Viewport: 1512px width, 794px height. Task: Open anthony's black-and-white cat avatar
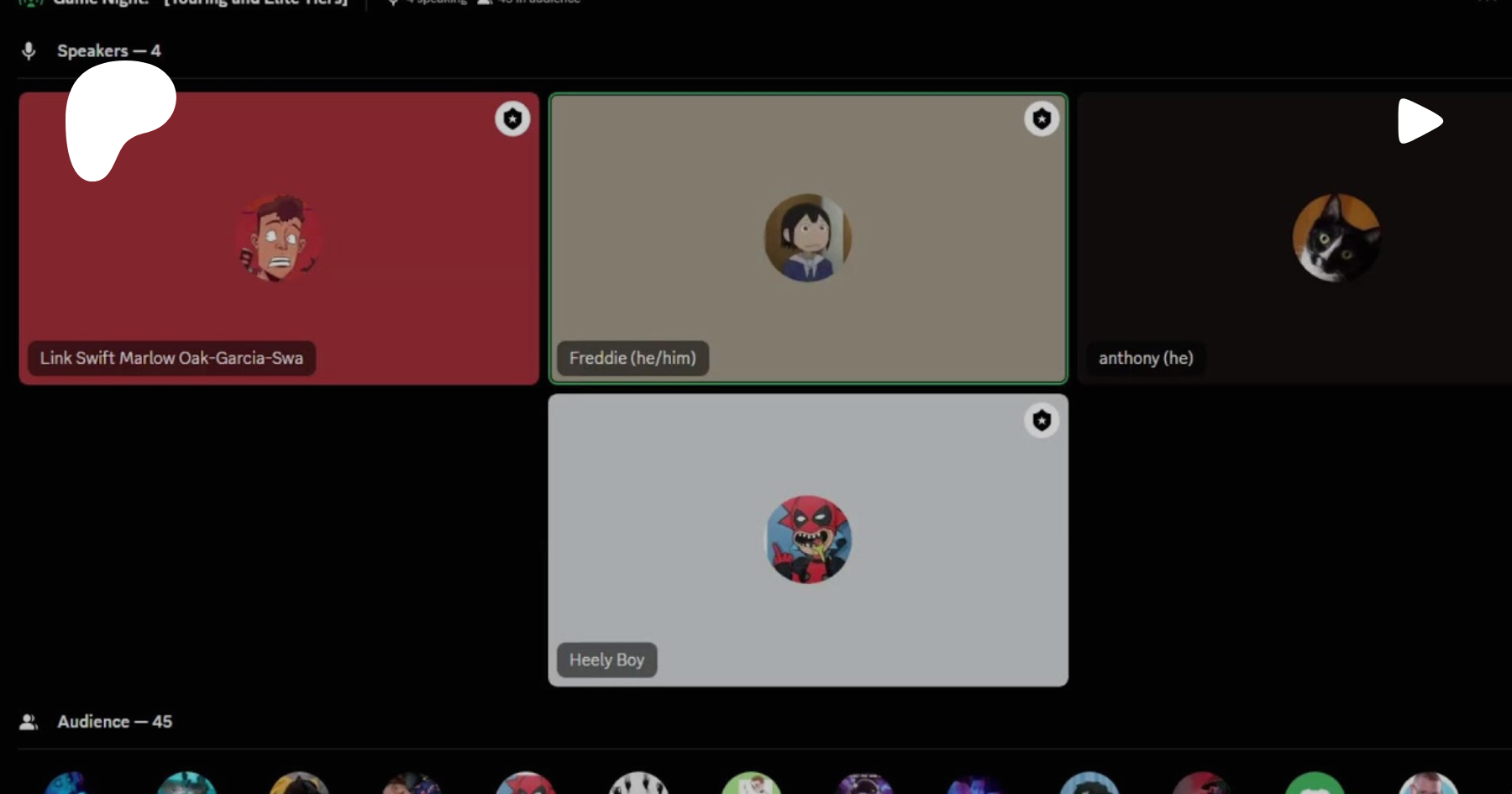tap(1336, 239)
